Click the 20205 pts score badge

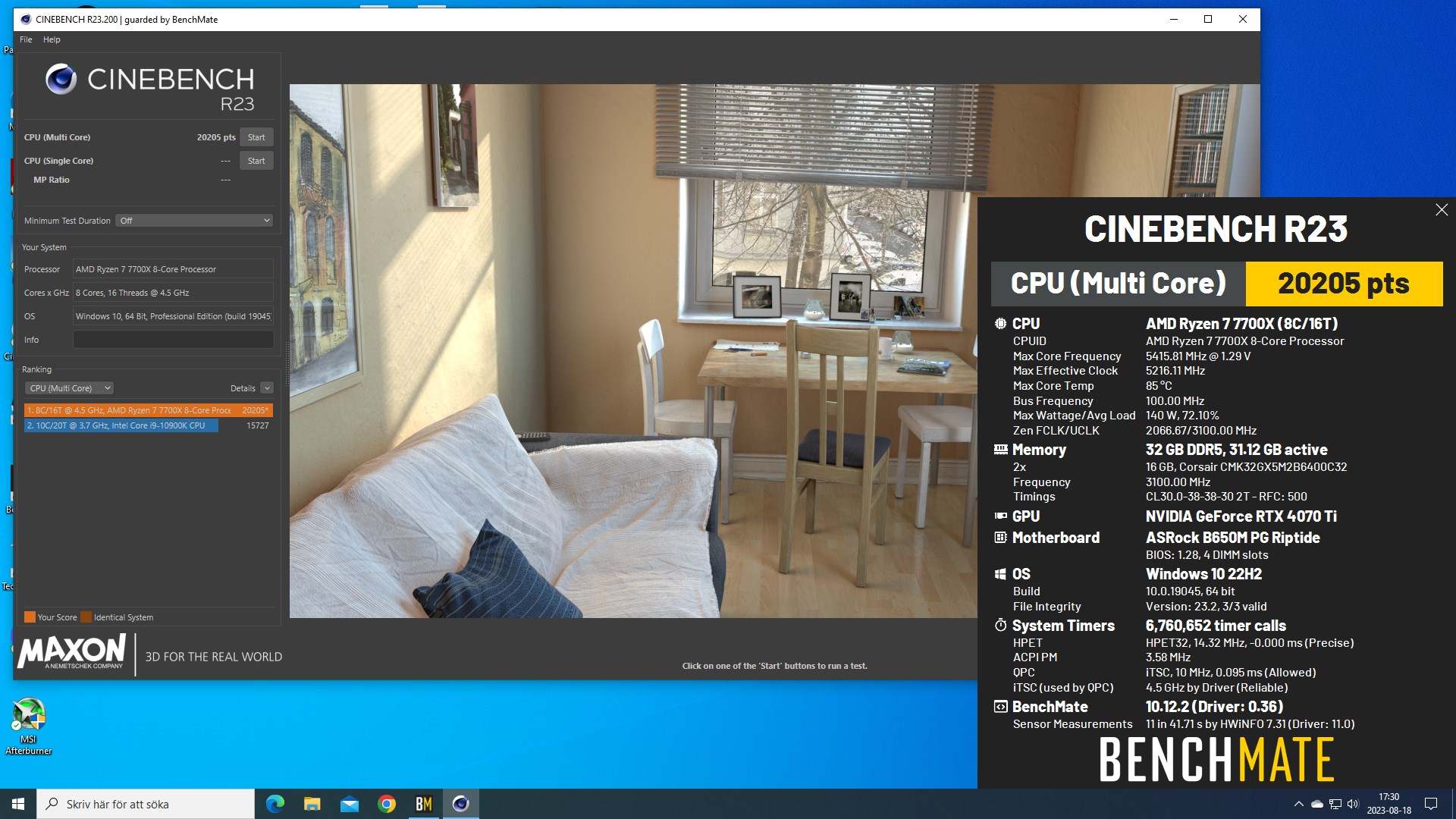1344,284
